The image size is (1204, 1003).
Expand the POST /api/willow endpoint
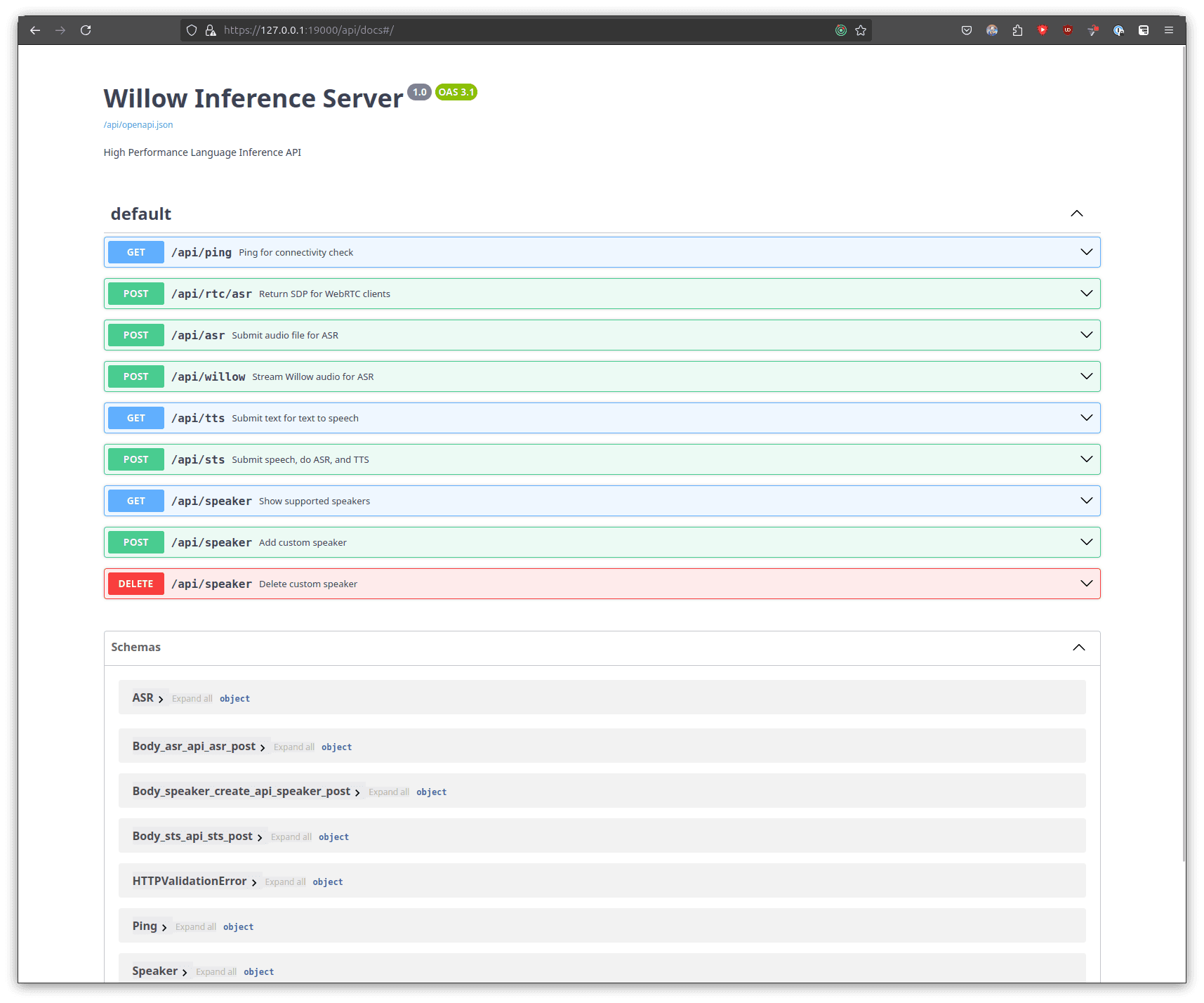pos(1086,376)
